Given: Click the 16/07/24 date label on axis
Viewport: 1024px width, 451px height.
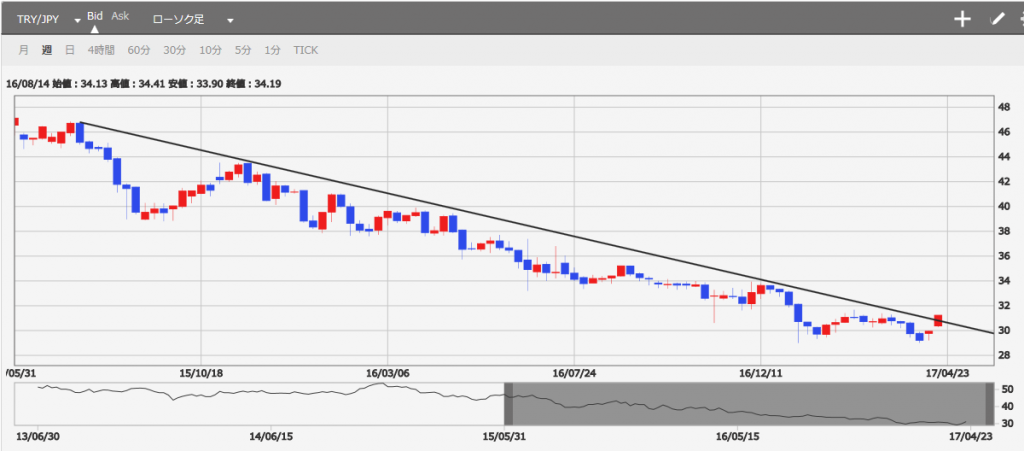Looking at the screenshot, I should click(x=575, y=374).
